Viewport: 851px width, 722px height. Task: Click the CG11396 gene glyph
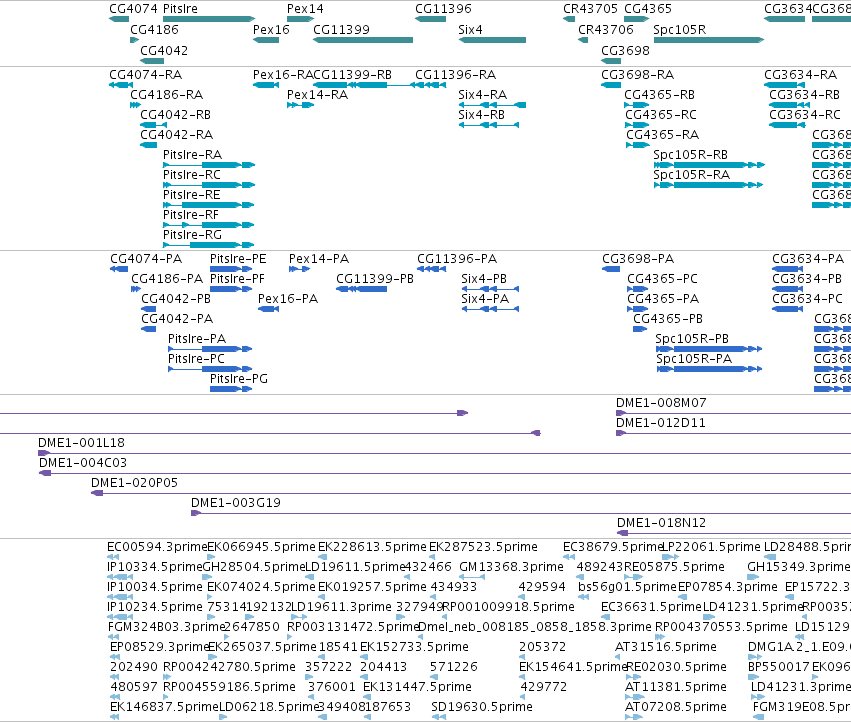(430, 19)
